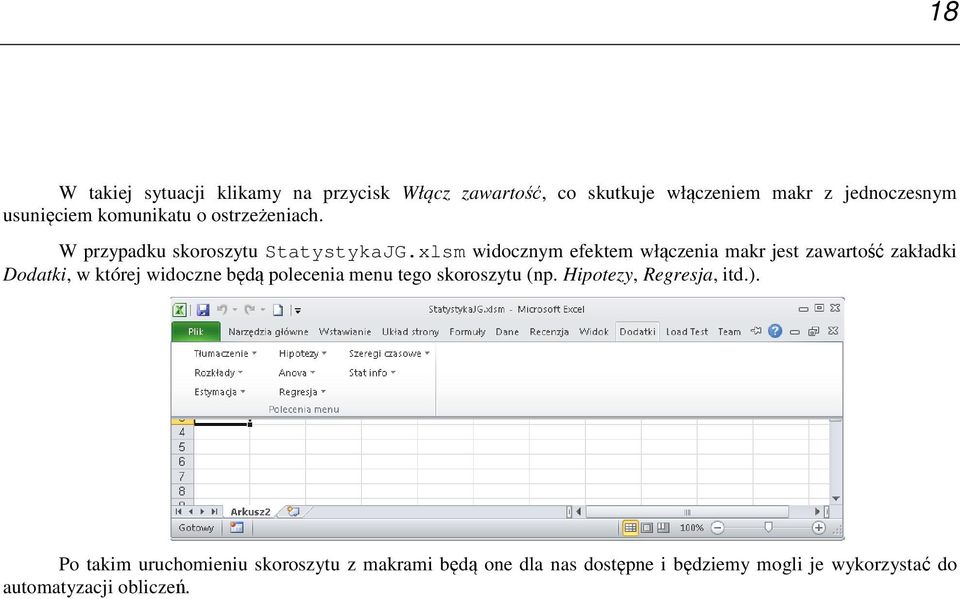
Task: Click the Gotowy status bar text
Action: 196,527
